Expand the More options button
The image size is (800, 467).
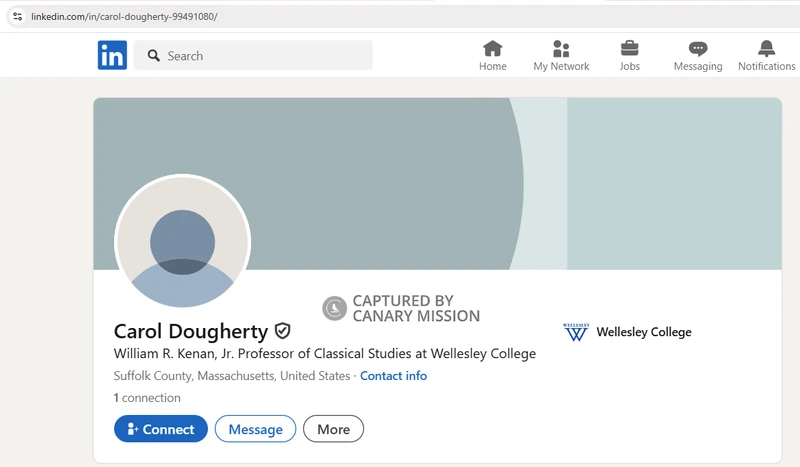click(333, 429)
